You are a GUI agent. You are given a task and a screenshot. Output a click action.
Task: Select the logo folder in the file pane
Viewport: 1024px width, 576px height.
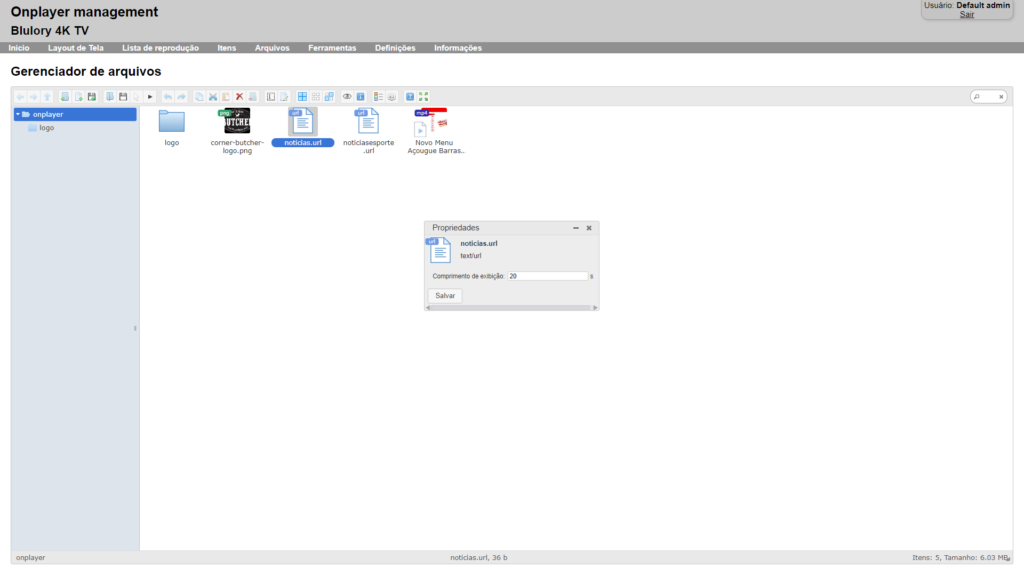pyautogui.click(x=172, y=128)
